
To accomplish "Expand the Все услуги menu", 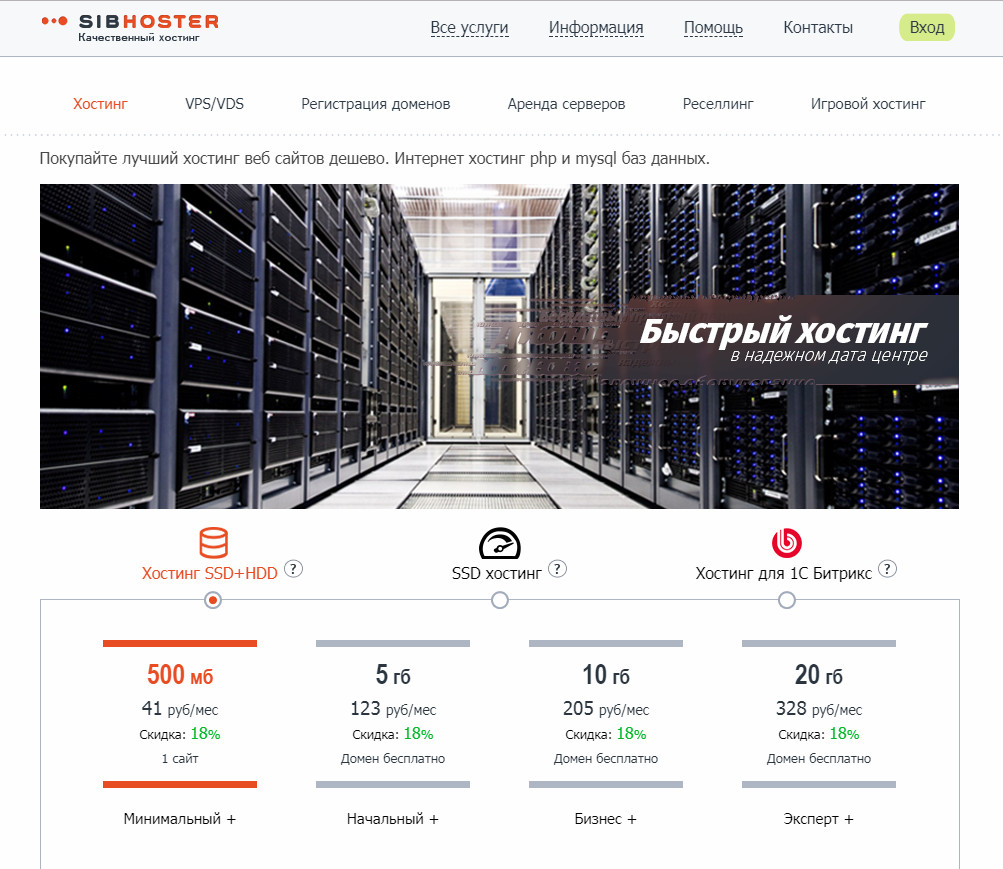I will click(x=469, y=28).
